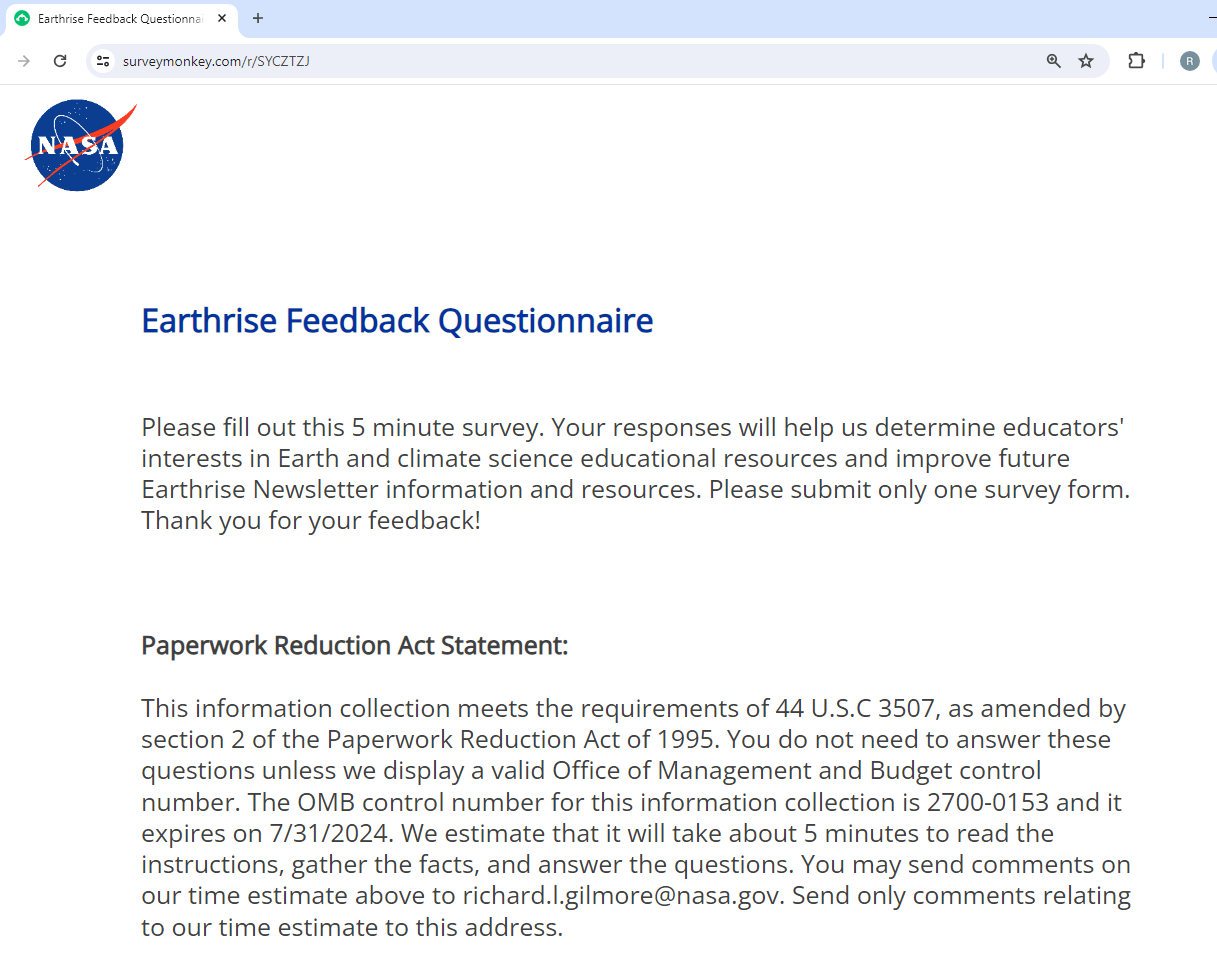Minimize the browser window
1217x957 pixels.
click(x=1211, y=18)
